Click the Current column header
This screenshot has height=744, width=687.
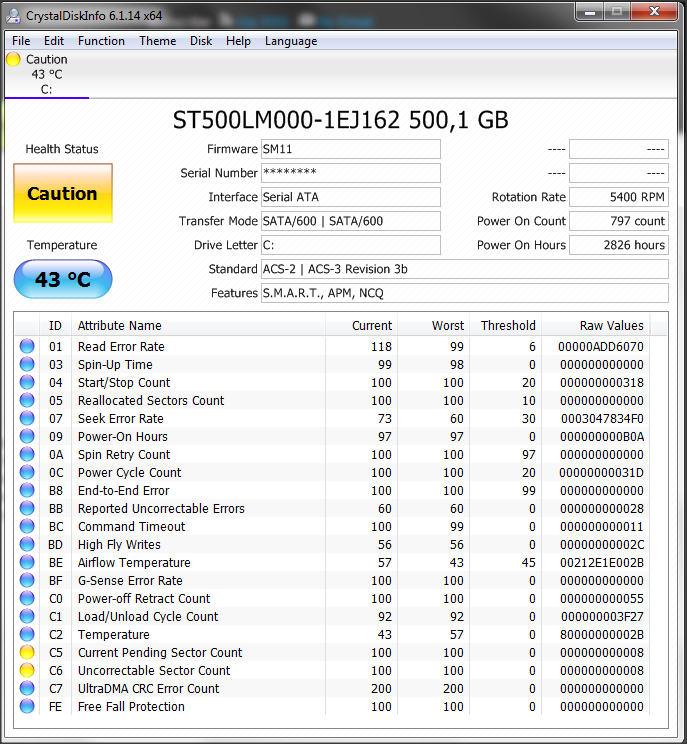tap(362, 326)
